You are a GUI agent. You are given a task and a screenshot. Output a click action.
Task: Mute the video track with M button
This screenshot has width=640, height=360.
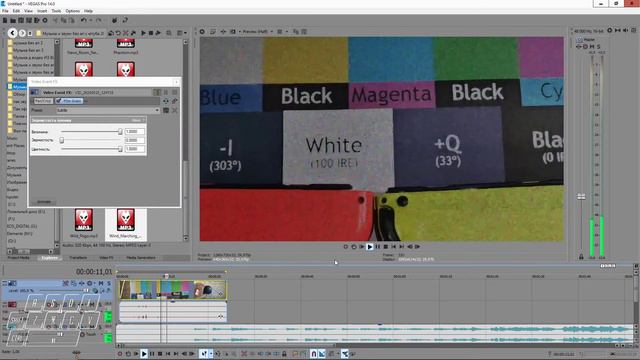(x=101, y=283)
